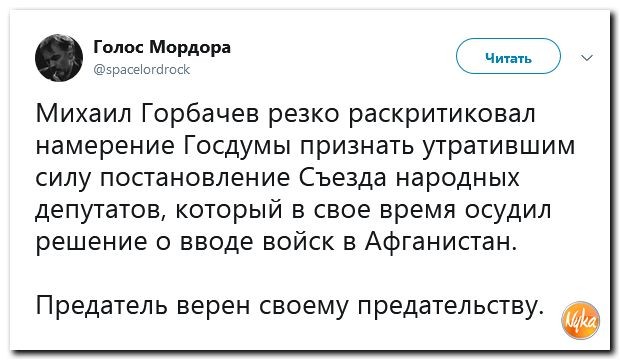Click the orange Nyka watermark logo
The image size is (621, 361).
pos(581,320)
